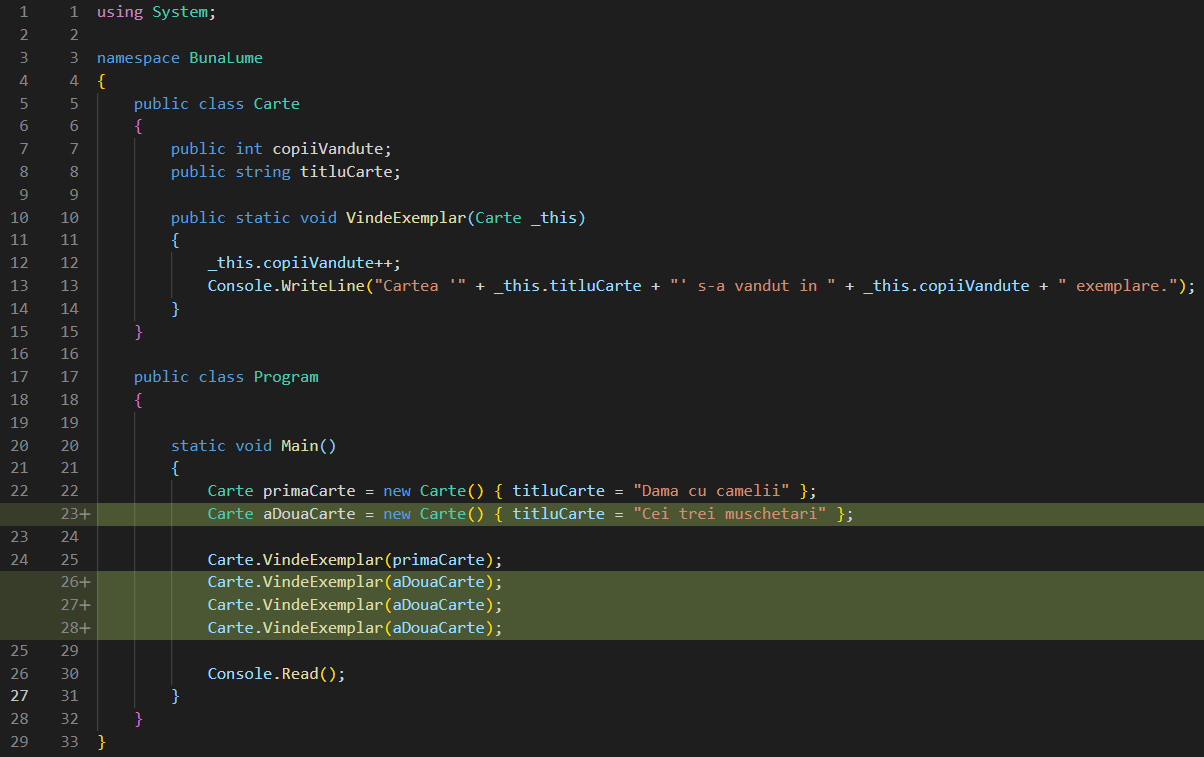
Task: Click the added line marker 26+
Action: click(x=75, y=582)
